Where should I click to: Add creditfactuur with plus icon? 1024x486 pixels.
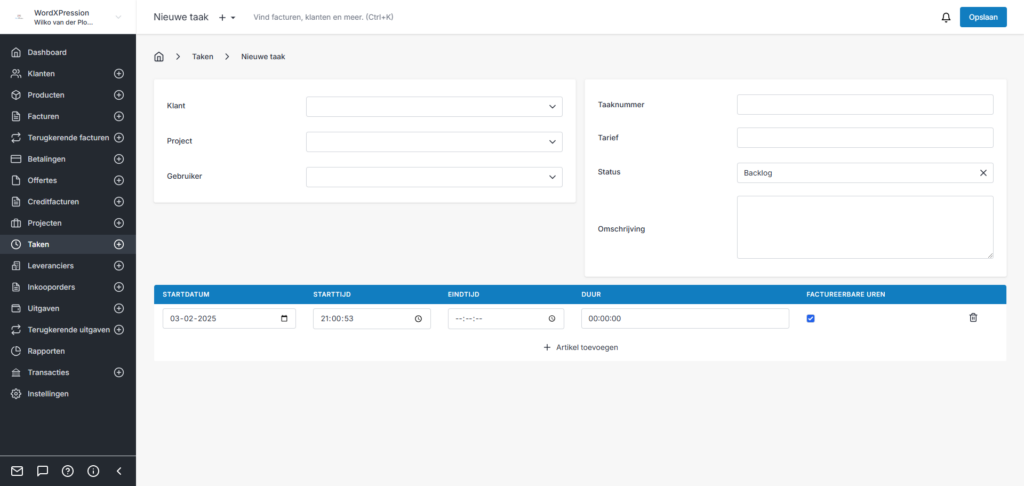119,202
